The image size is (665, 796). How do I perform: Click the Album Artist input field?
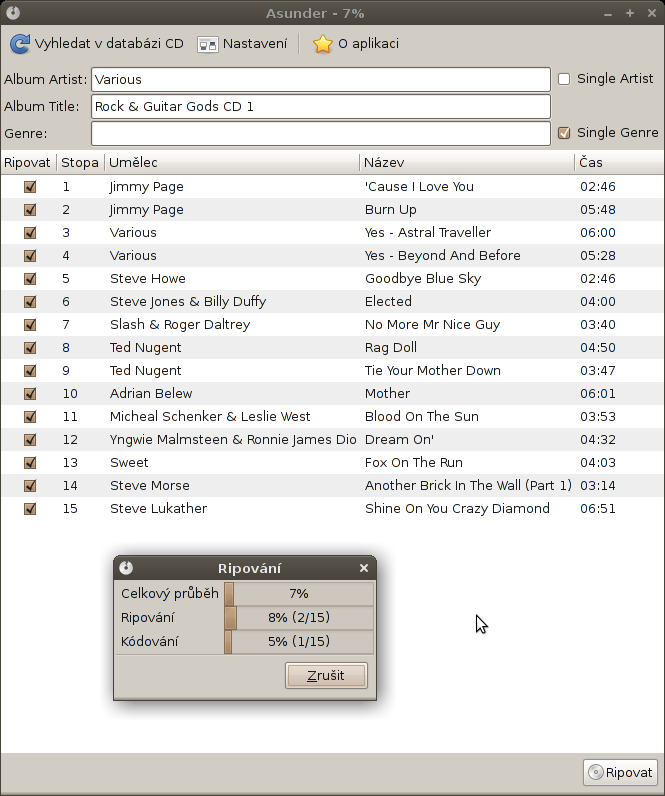click(x=321, y=80)
